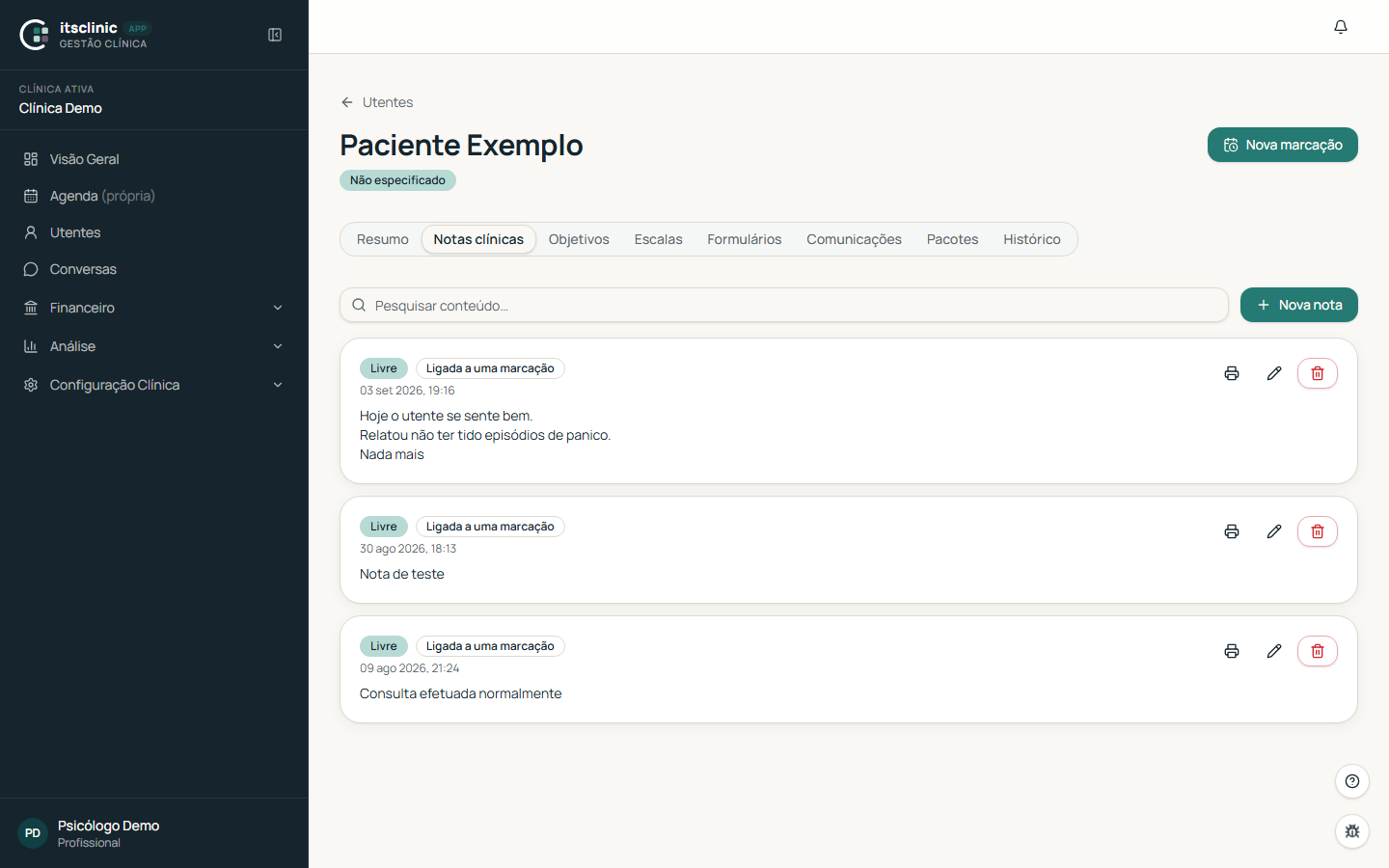Screen dimensions: 1389x868
Task: Open the Formulários tab
Action: coord(745,239)
